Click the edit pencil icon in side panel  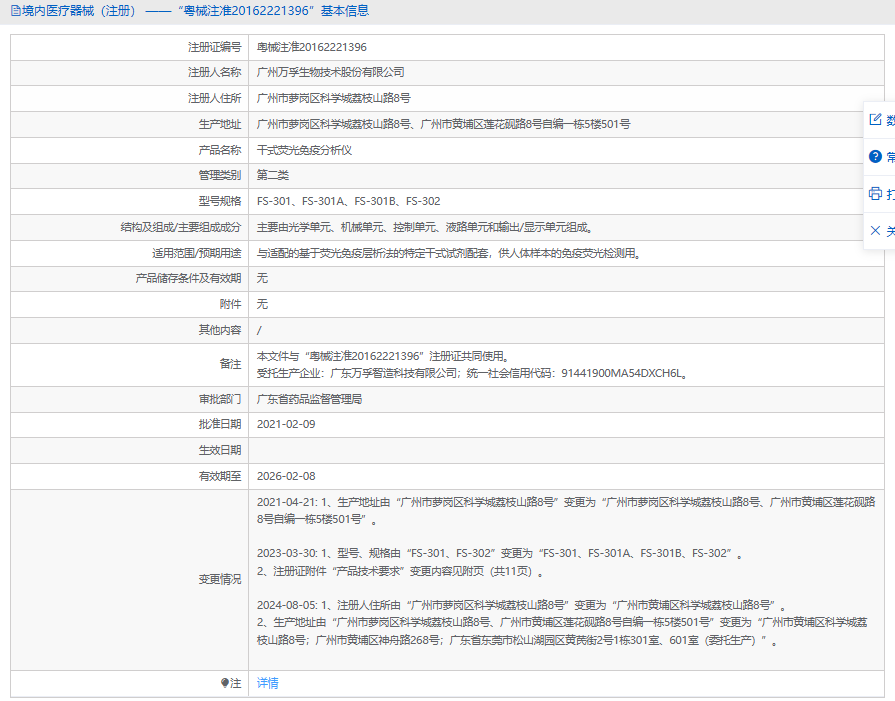point(875,119)
